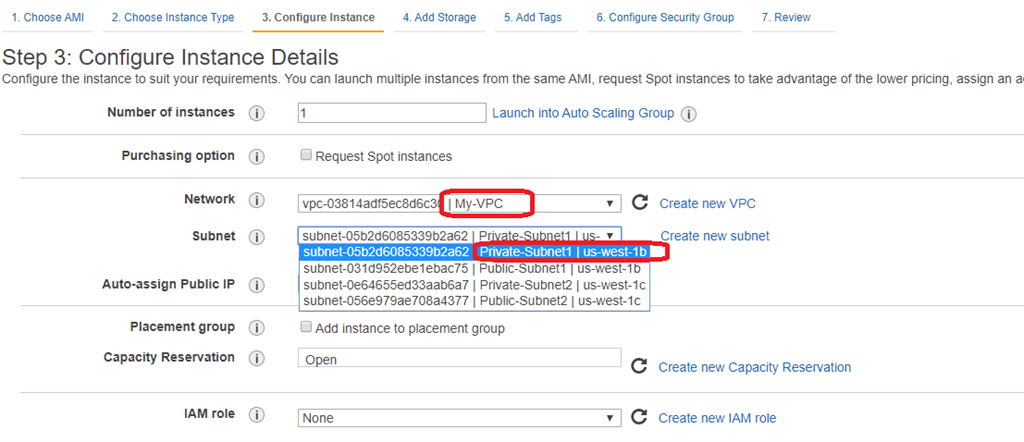
Task: Click the Create new IAM role link
Action: tap(717, 418)
